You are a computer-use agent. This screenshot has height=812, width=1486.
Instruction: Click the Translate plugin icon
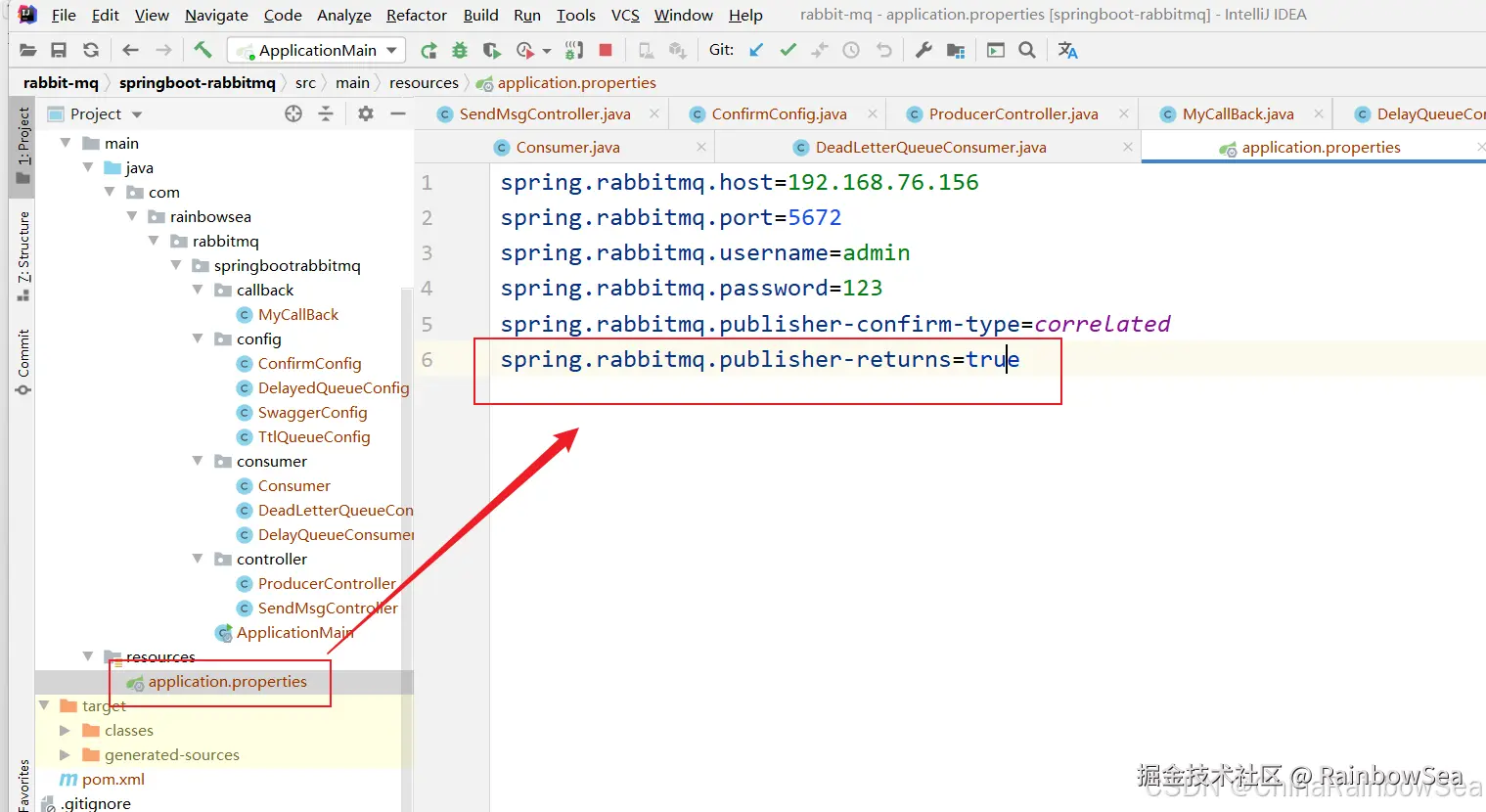pos(1067,50)
